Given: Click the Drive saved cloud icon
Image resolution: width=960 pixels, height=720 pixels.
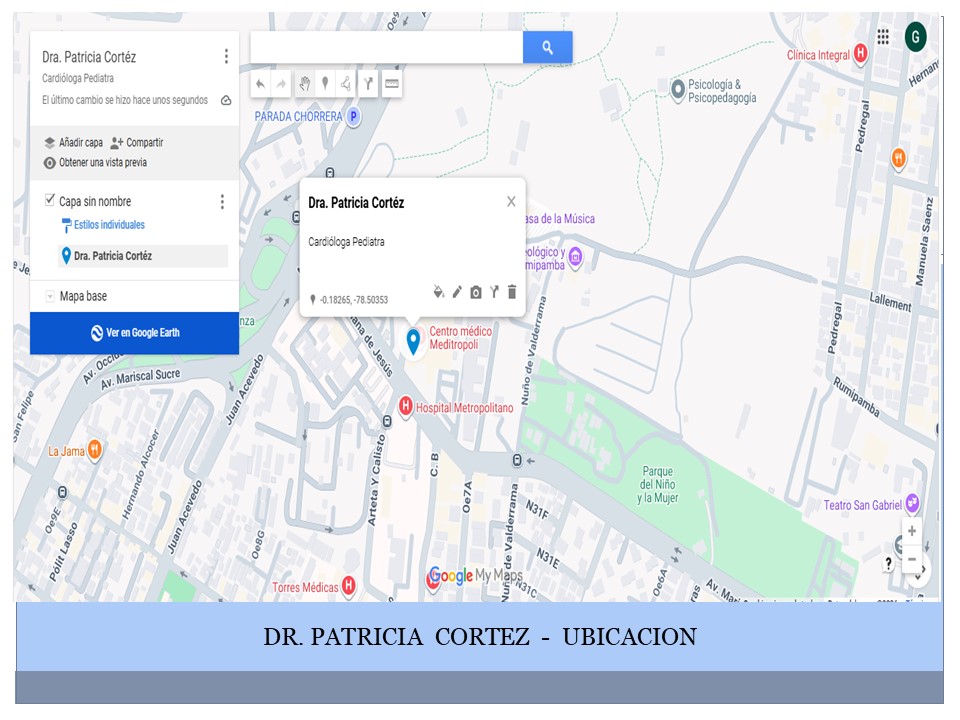Looking at the screenshot, I should click(226, 100).
